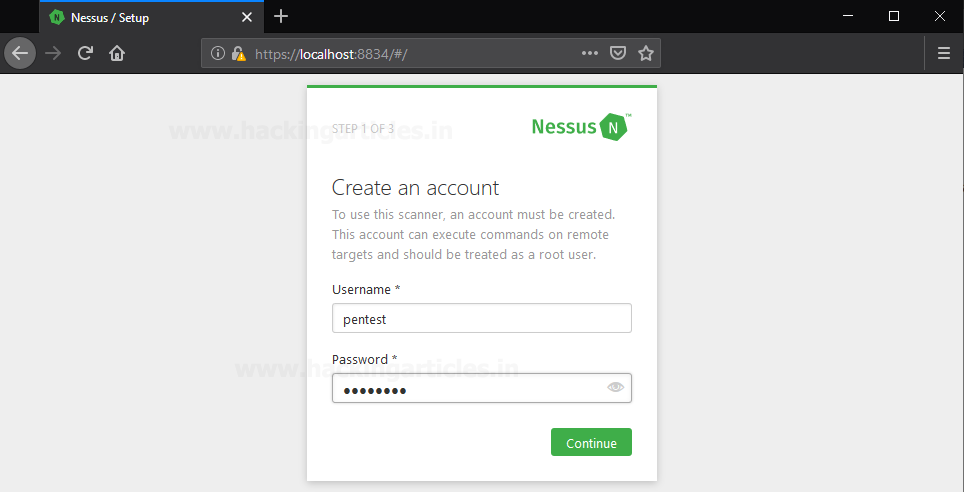964x492 pixels.
Task: Open the browser home page icon
Action: point(117,54)
